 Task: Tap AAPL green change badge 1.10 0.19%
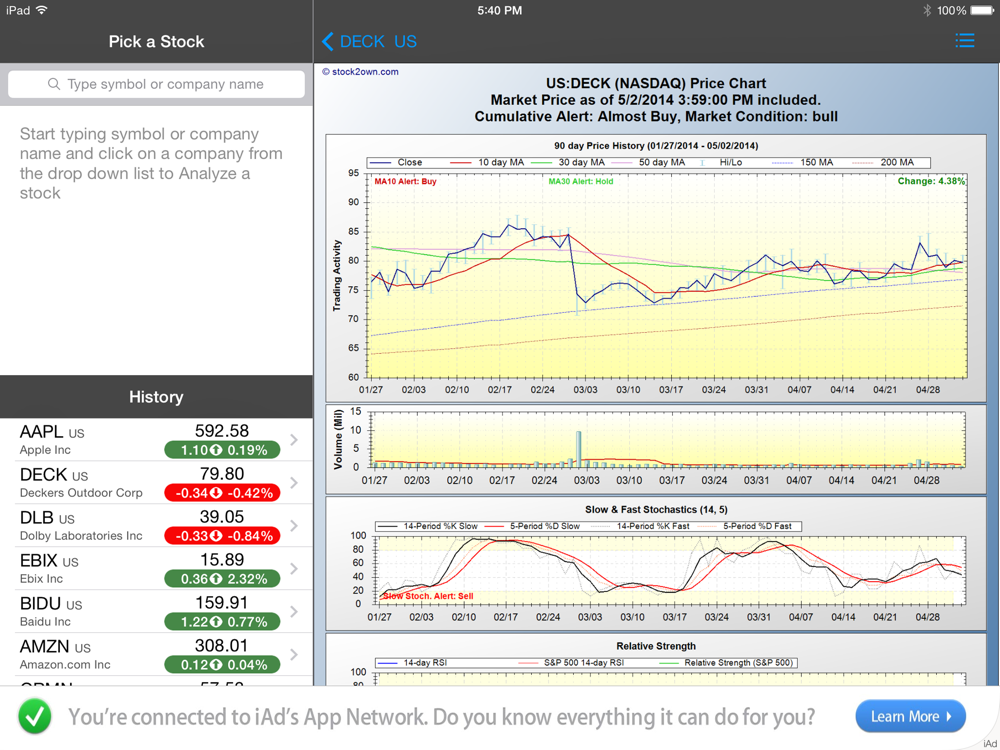click(222, 450)
